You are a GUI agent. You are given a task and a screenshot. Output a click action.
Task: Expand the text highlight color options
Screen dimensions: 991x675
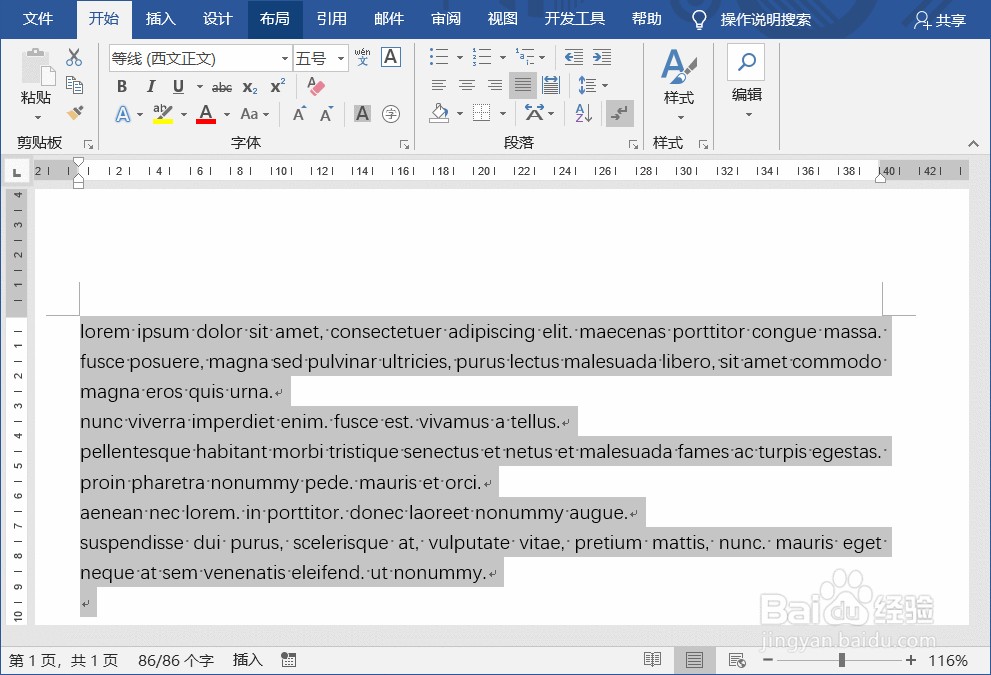click(184, 114)
